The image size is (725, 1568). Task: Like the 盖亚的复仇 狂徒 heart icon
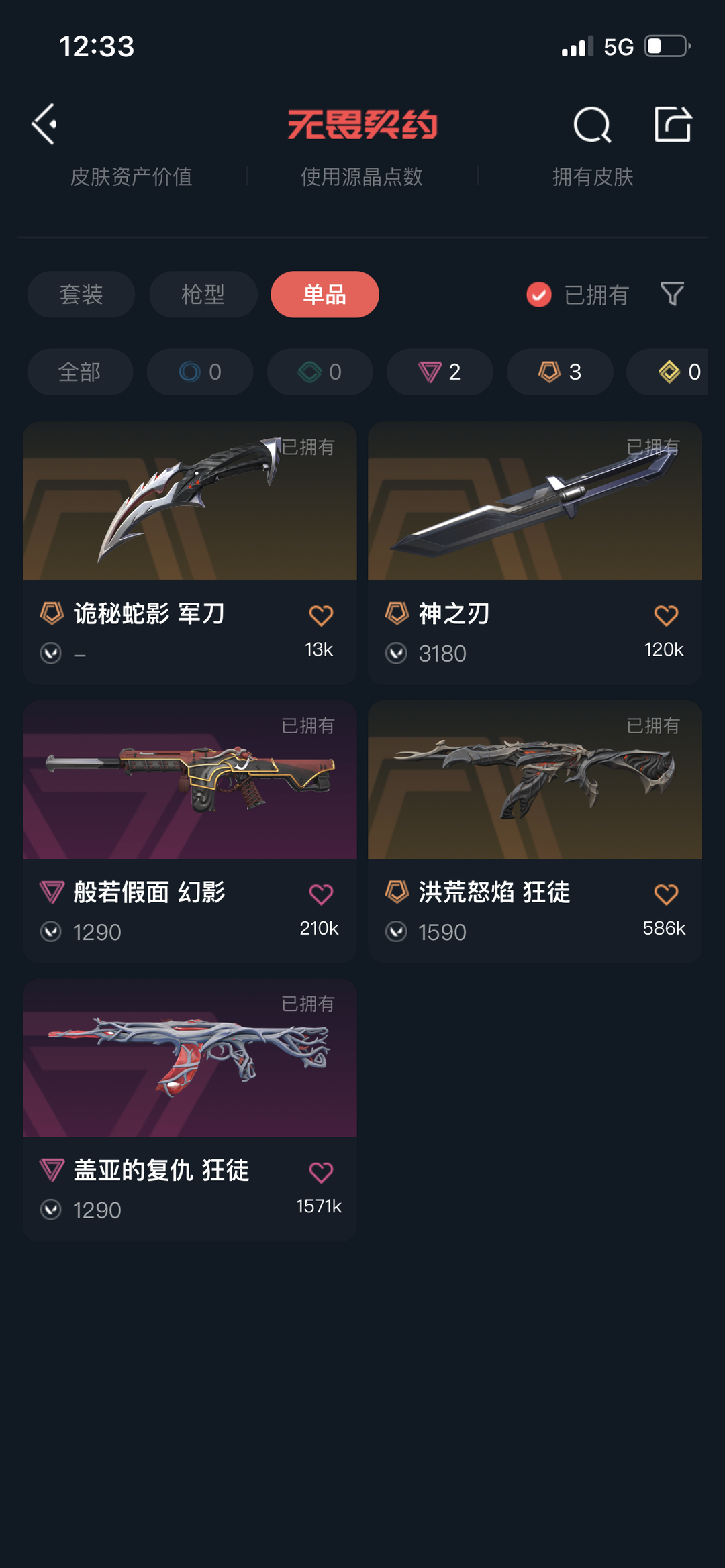(x=321, y=1172)
